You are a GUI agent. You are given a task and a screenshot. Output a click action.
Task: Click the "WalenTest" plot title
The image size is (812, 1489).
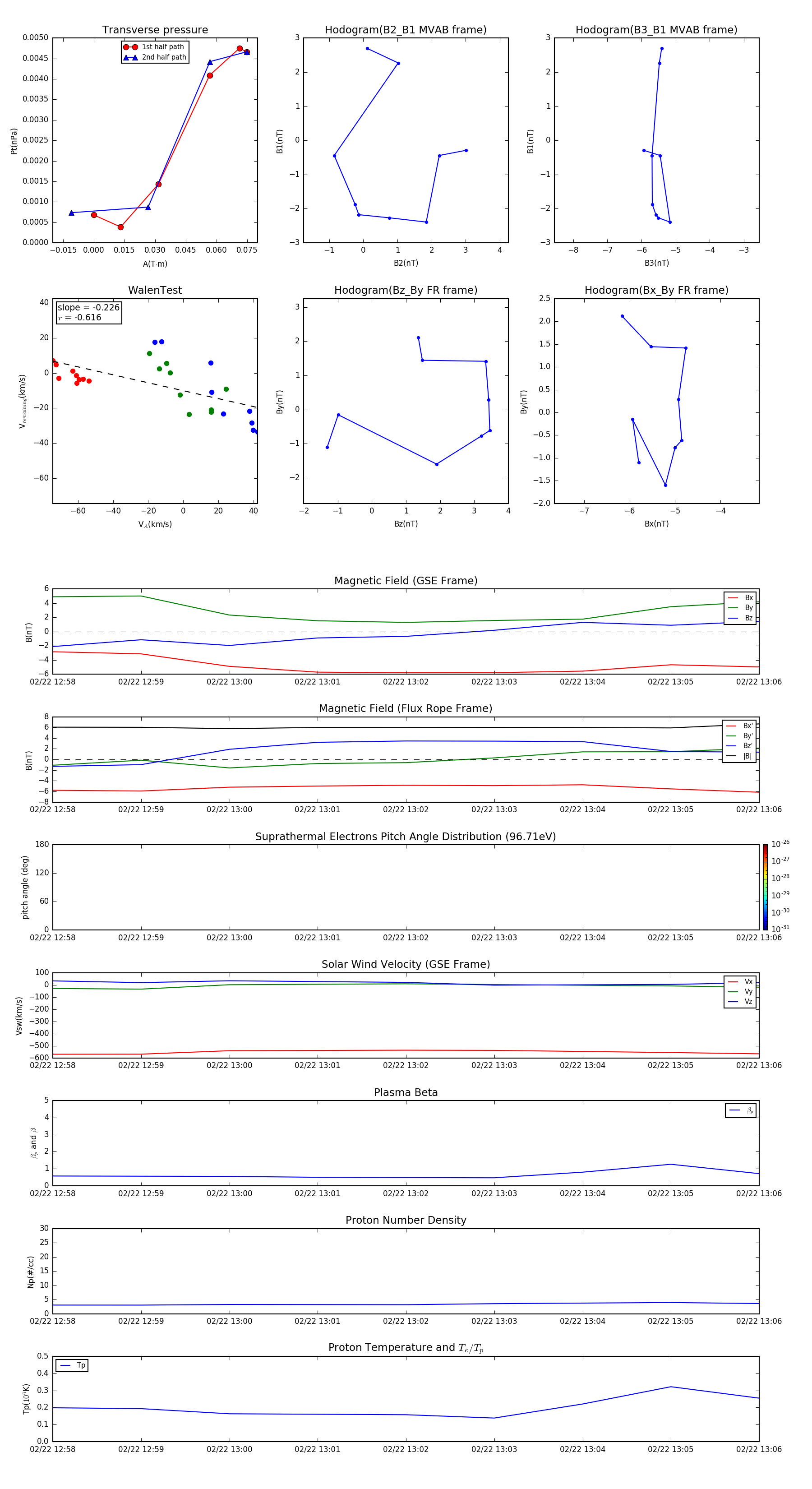[155, 290]
